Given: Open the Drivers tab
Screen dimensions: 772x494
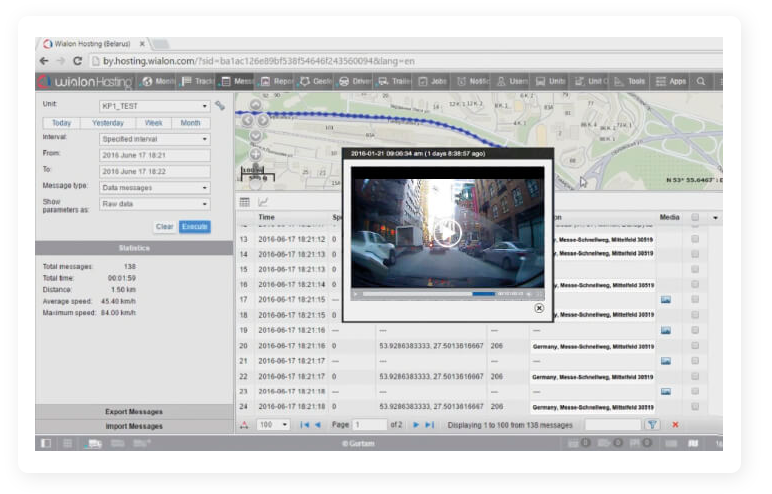Looking at the screenshot, I should coord(354,82).
